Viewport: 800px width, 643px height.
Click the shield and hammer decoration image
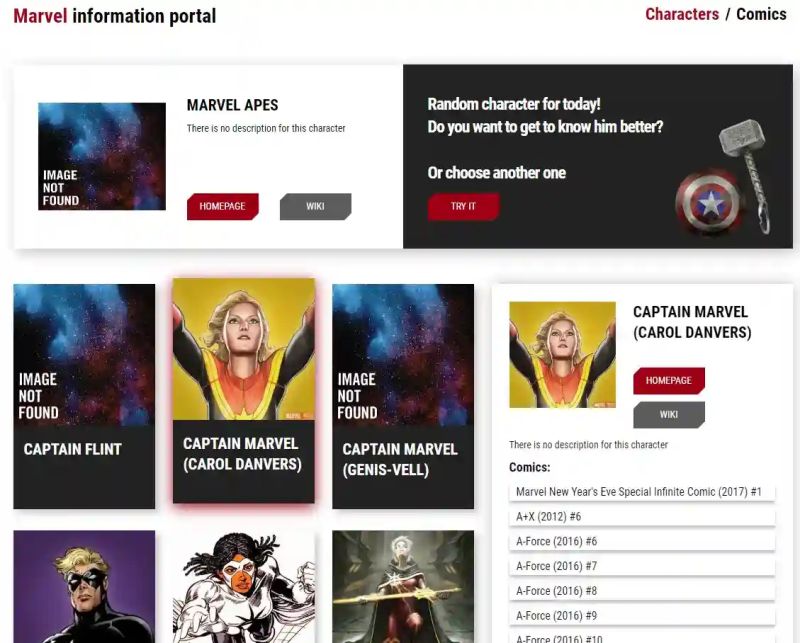[723, 178]
